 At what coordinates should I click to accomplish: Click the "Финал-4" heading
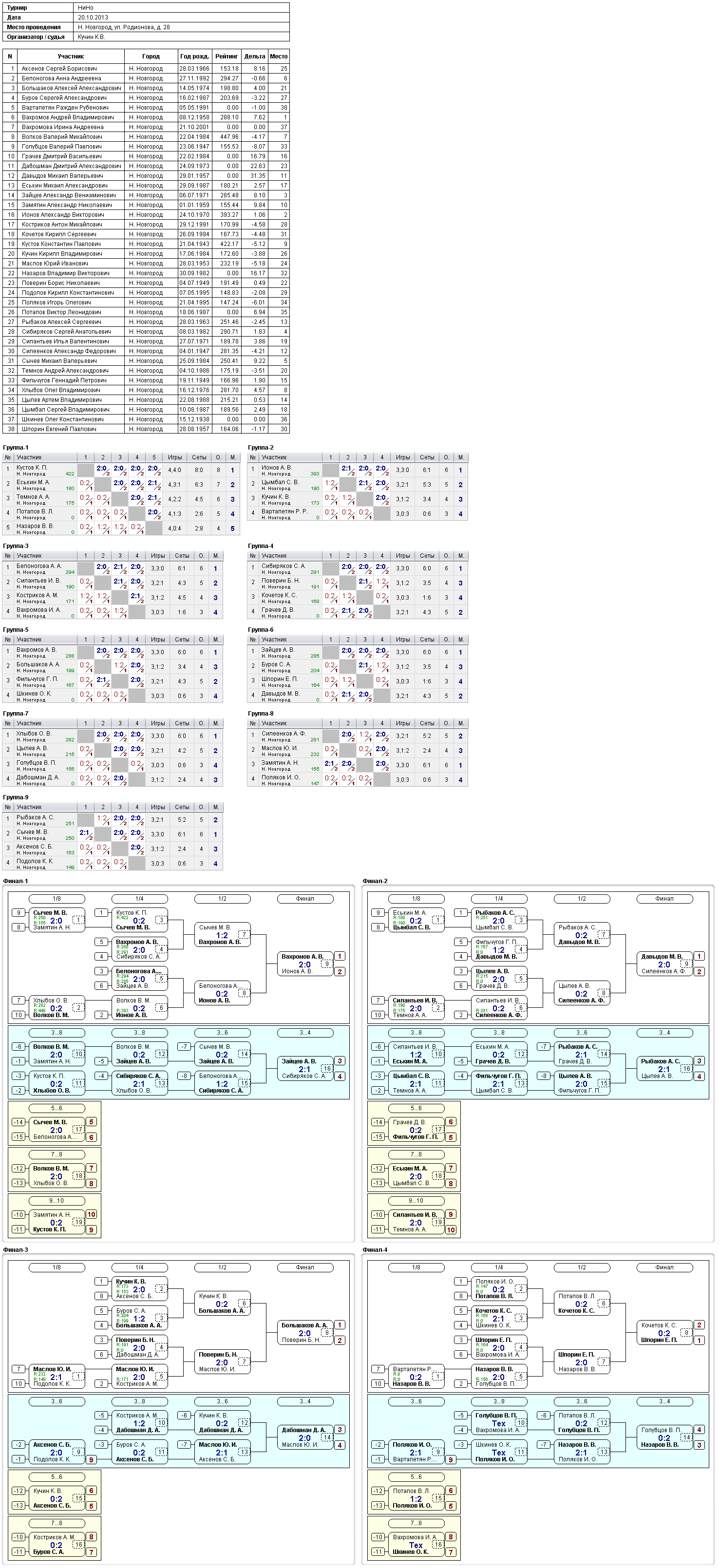(x=375, y=1249)
